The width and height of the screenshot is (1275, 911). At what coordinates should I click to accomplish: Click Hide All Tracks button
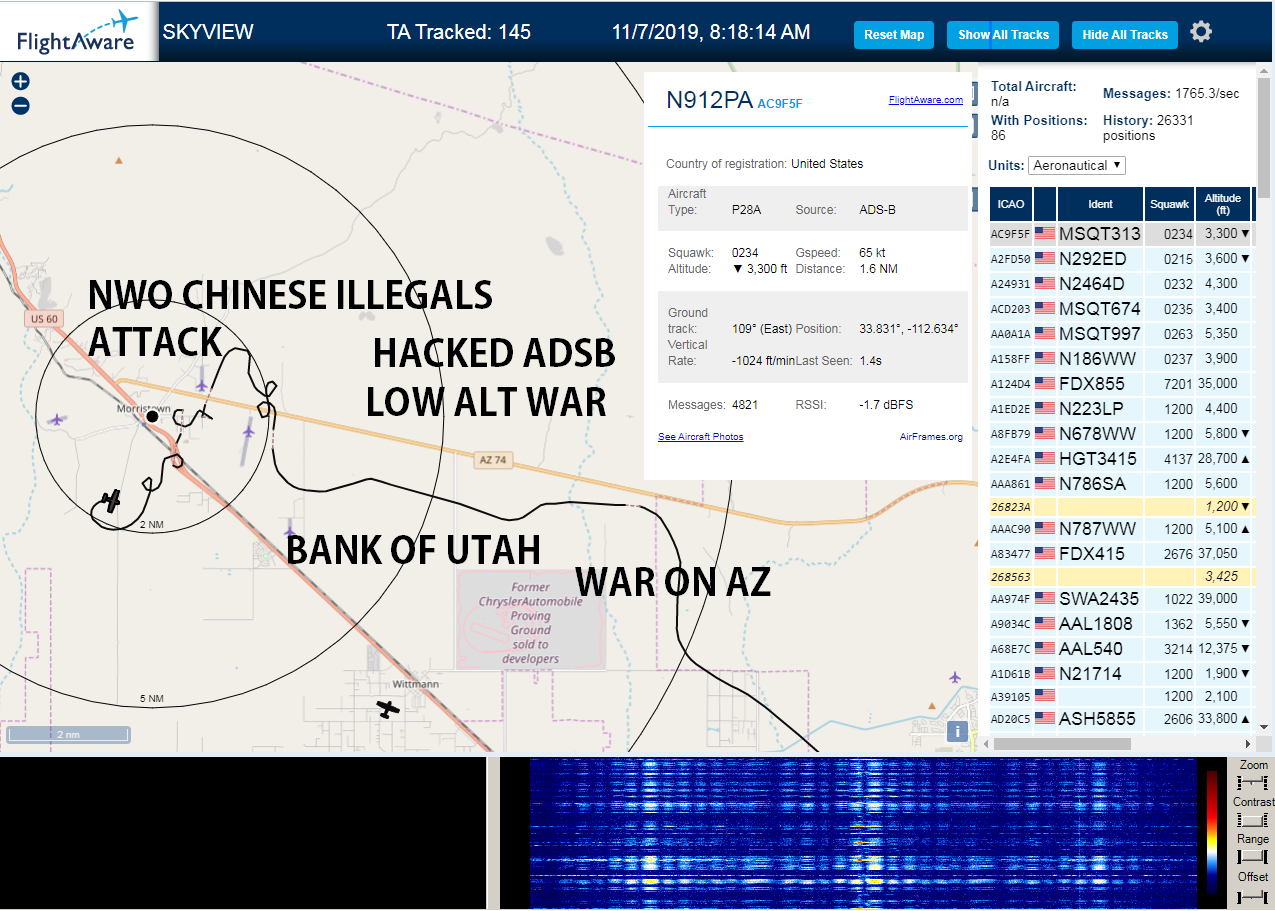(1125, 35)
